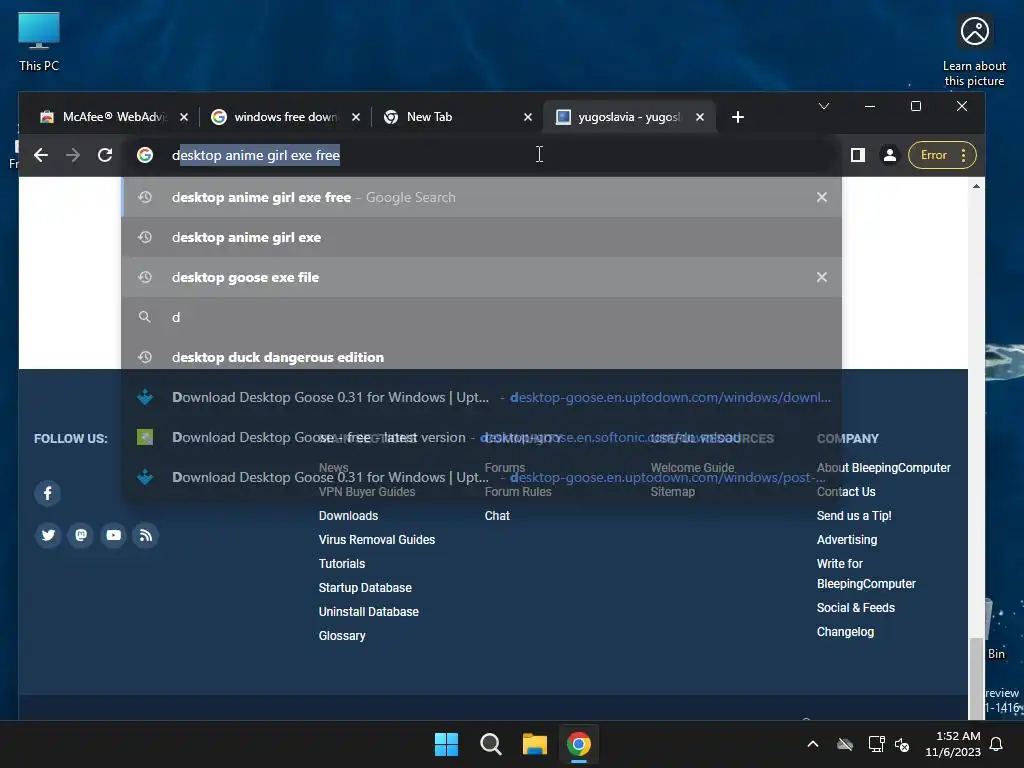
Task: Show hidden system tray icons
Action: tap(813, 744)
